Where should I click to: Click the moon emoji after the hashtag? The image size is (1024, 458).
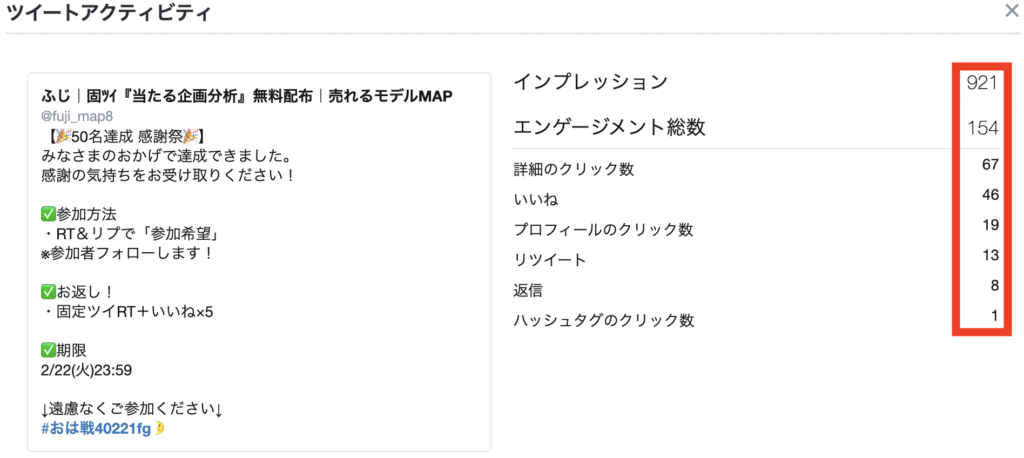(x=160, y=429)
